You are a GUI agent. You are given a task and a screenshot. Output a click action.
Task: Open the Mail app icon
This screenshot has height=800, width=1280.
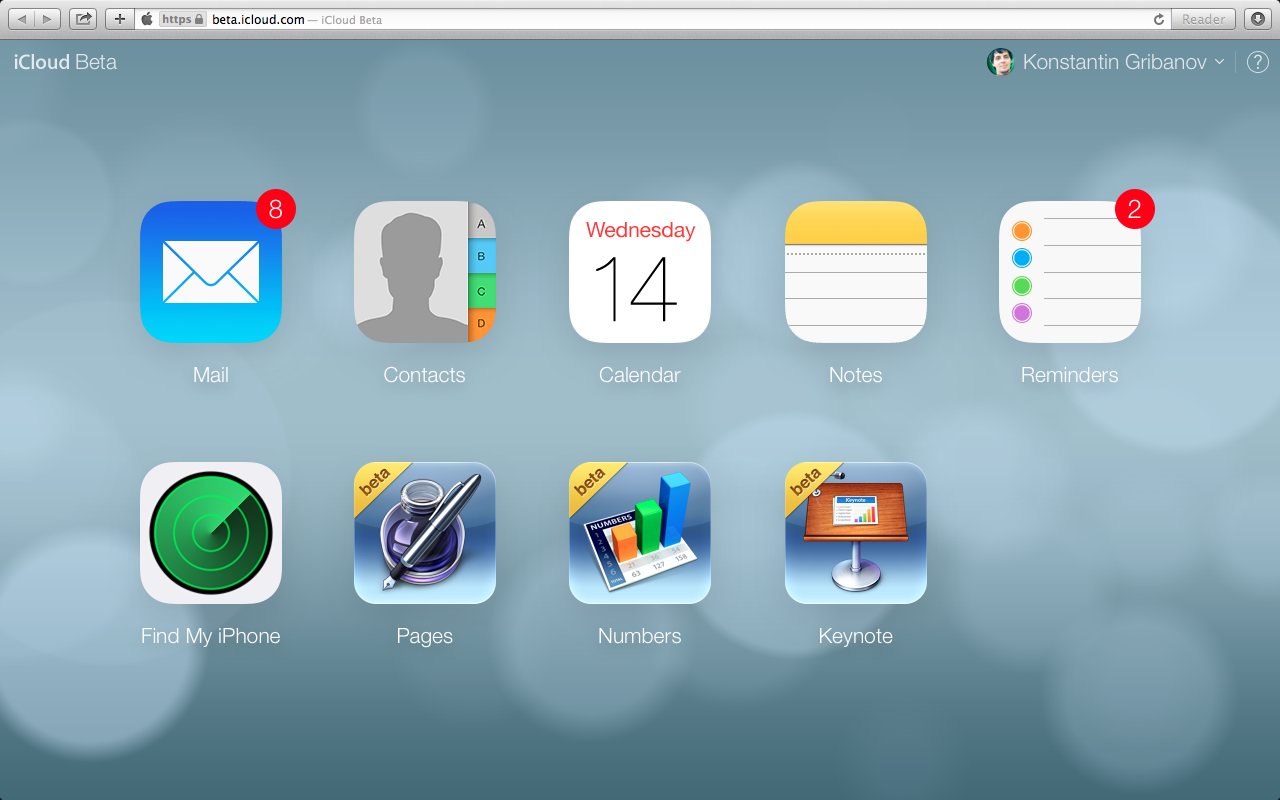[211, 272]
